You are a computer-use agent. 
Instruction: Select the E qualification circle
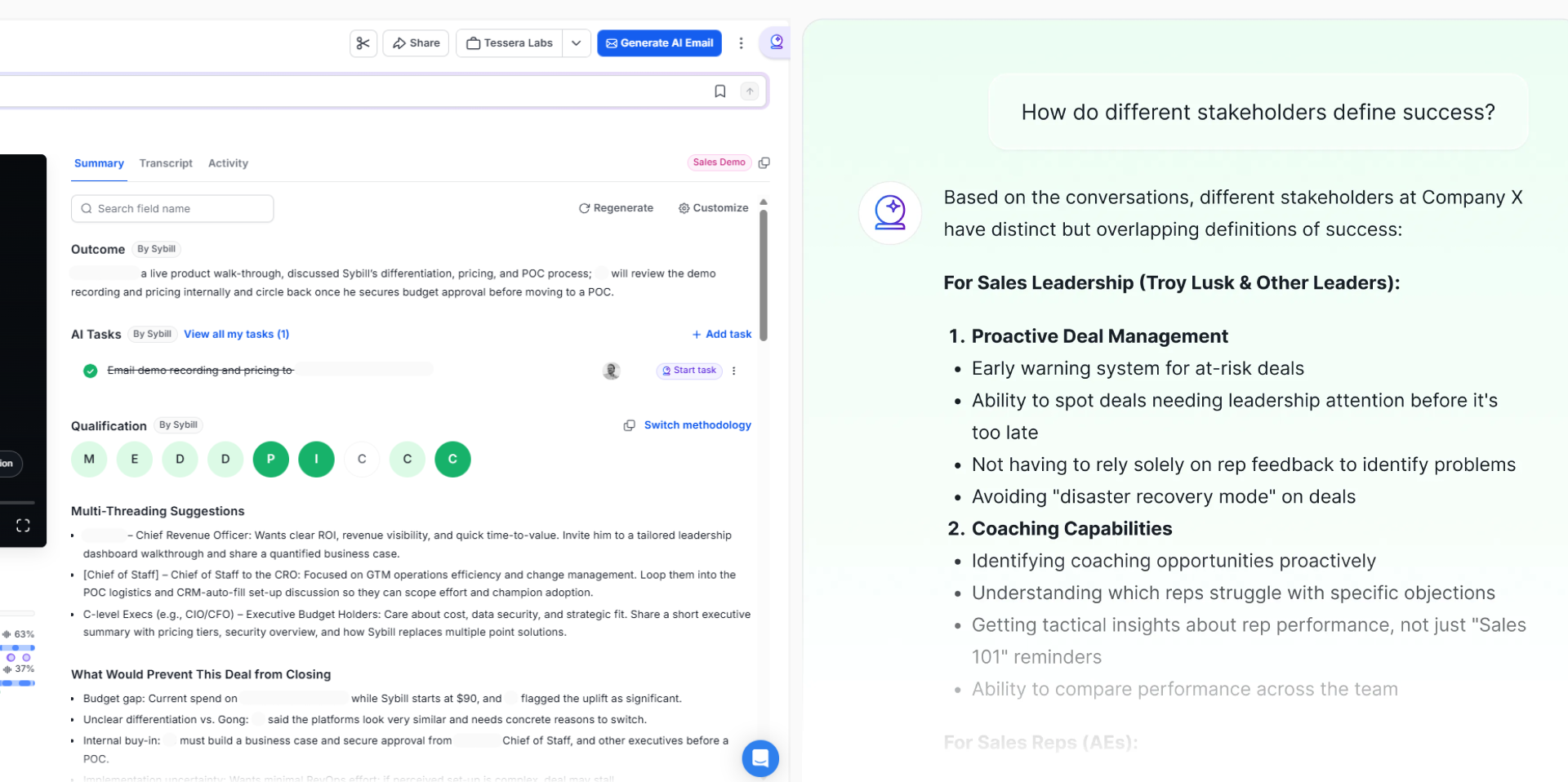click(x=135, y=460)
